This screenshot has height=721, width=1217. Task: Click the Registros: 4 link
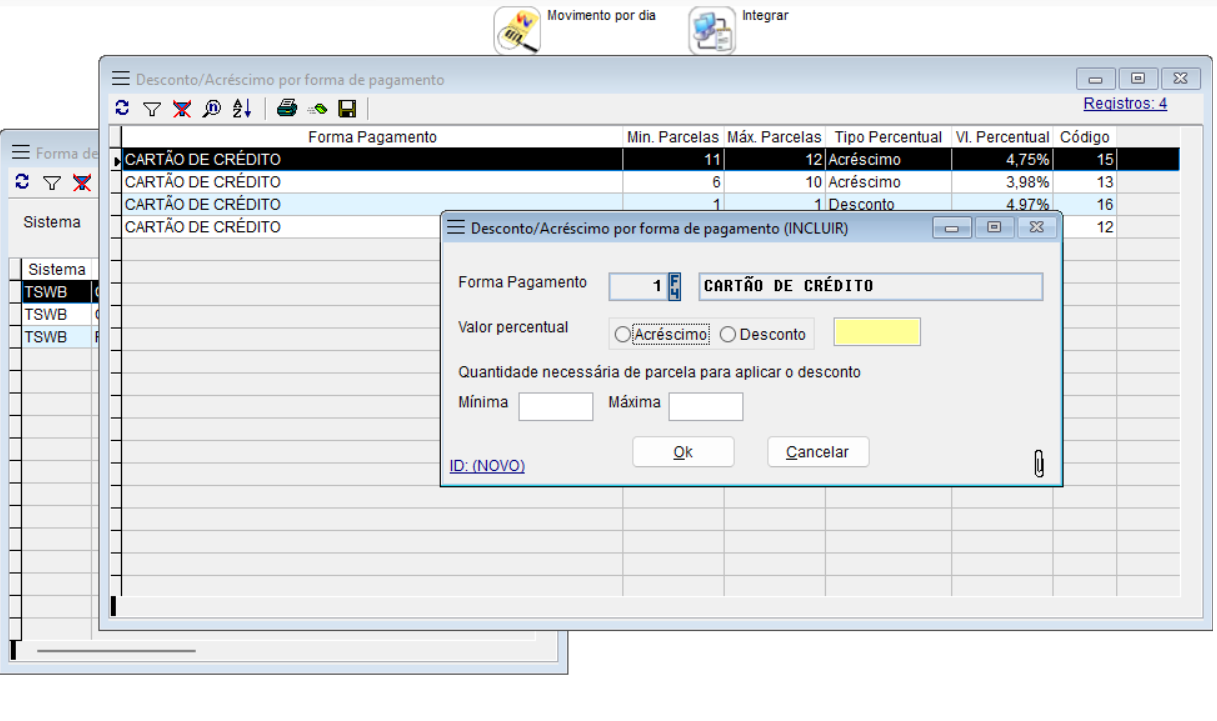[1125, 104]
